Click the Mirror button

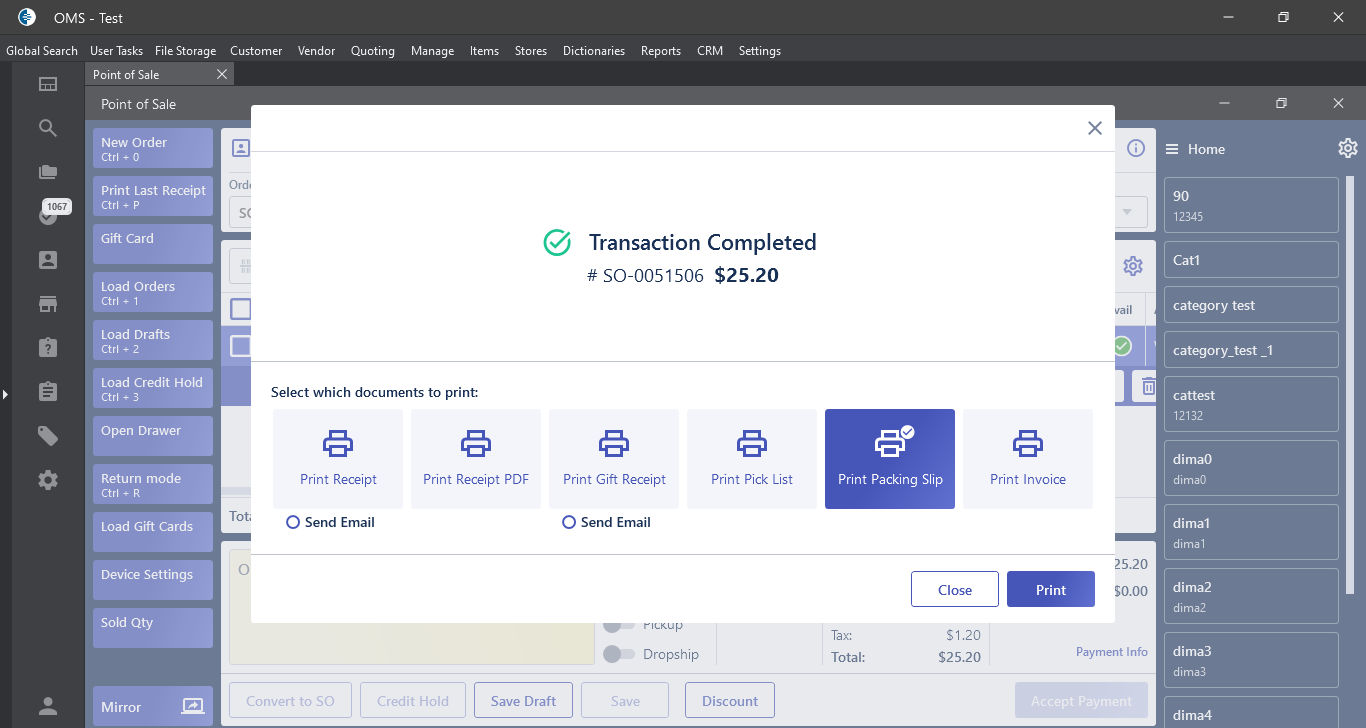click(x=153, y=707)
